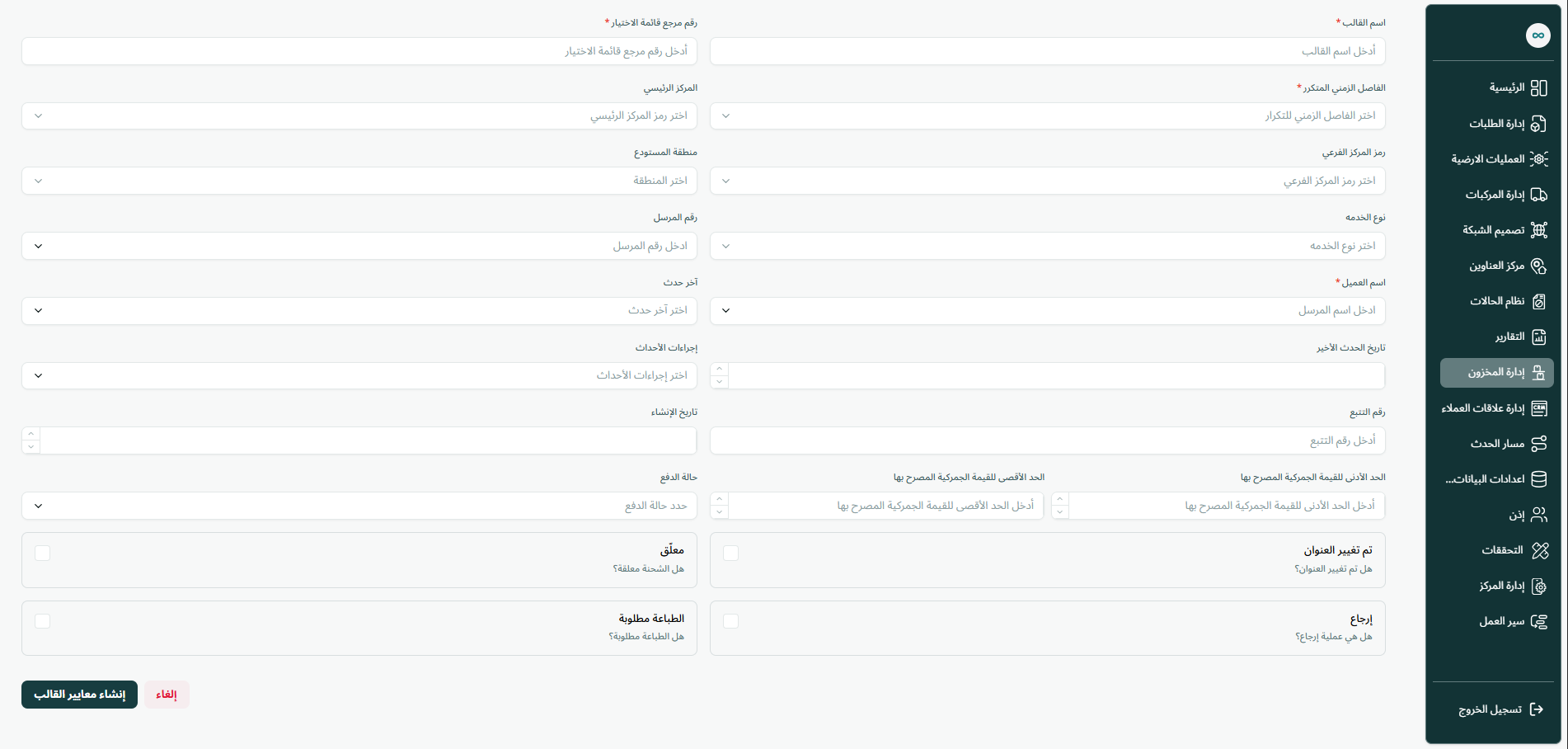1568x749 pixels.
Task: Decrement the تاريخ الإنشاء stepper
Action: coord(31,447)
